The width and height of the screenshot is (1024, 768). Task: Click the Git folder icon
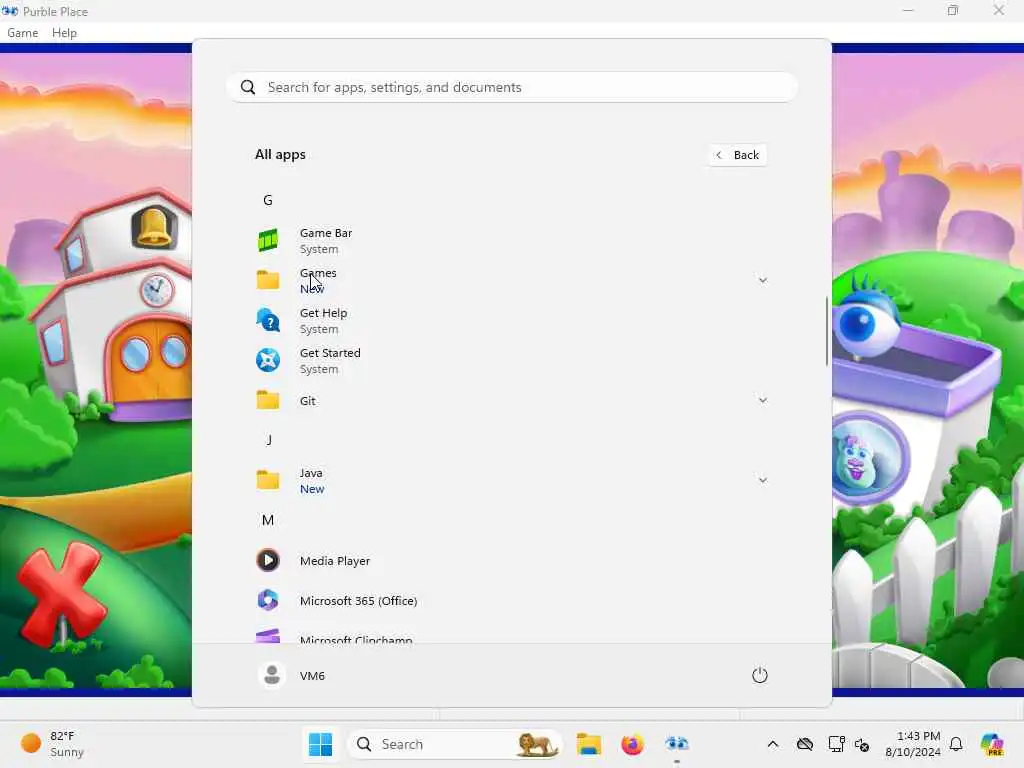coord(268,400)
